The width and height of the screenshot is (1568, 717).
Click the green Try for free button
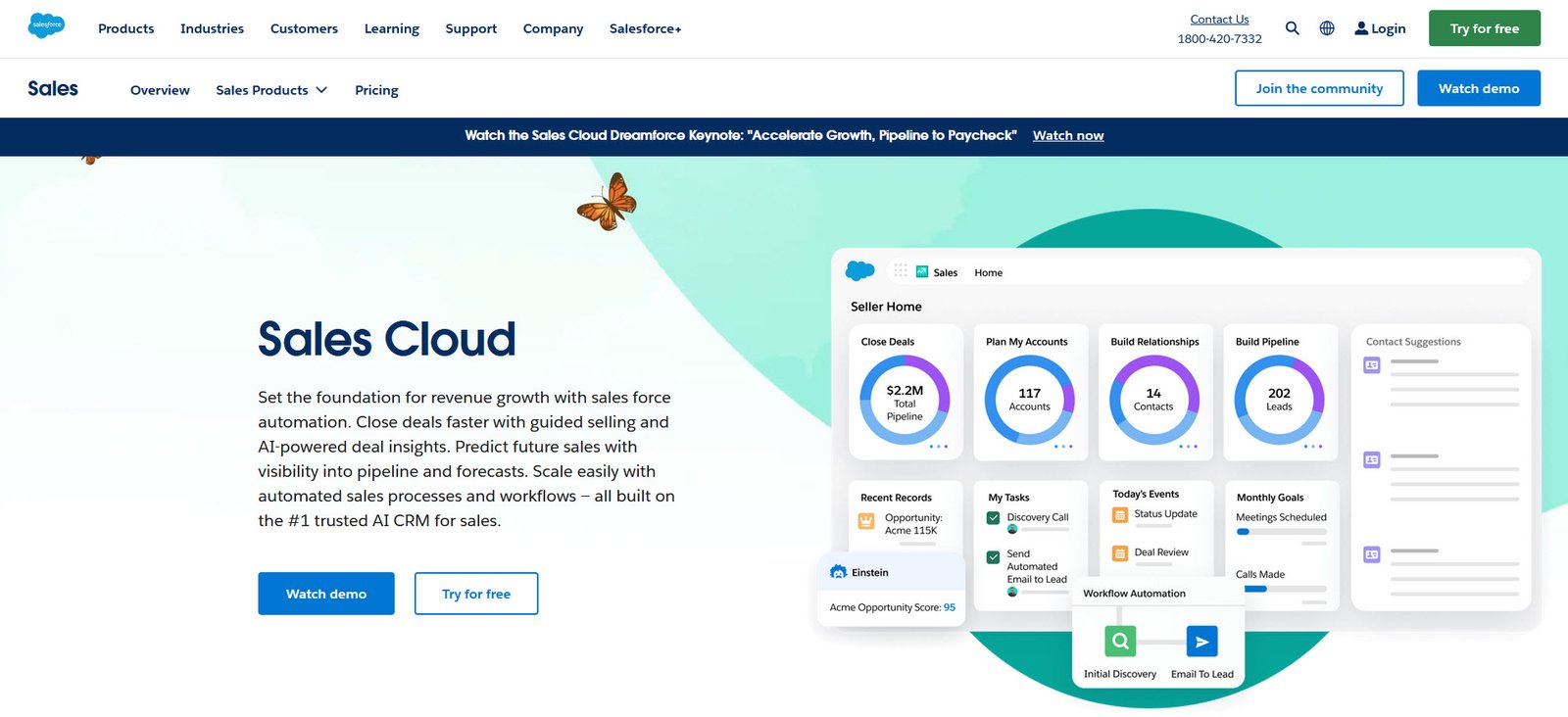coord(1485,28)
